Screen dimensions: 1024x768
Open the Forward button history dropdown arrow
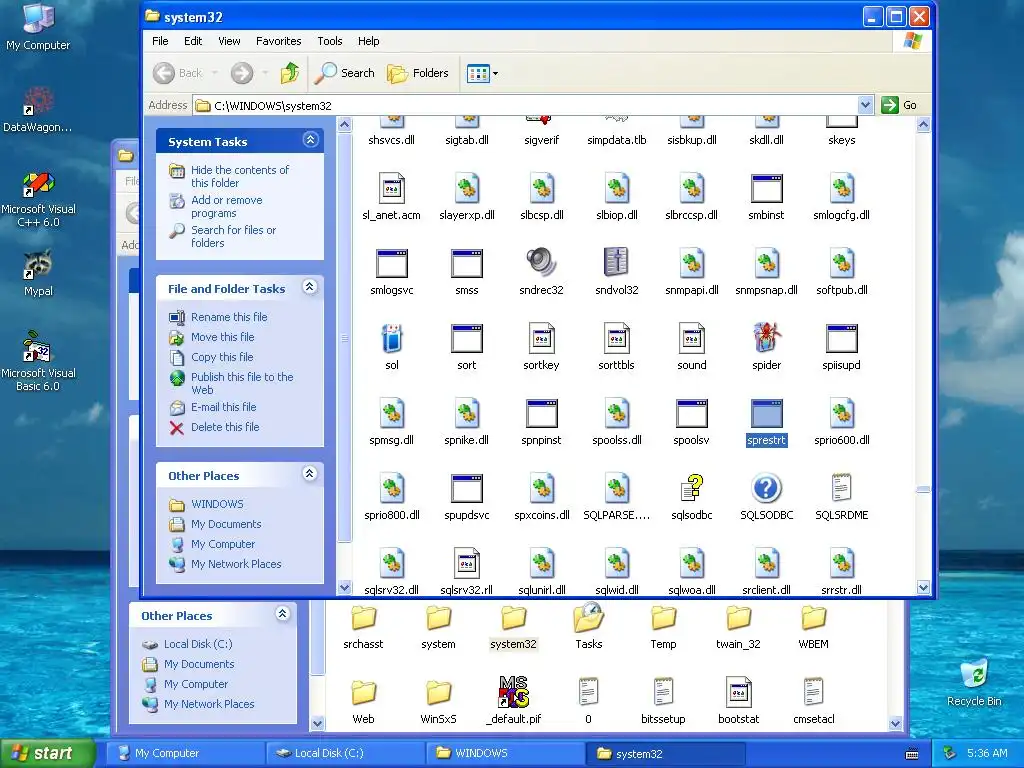click(x=264, y=73)
